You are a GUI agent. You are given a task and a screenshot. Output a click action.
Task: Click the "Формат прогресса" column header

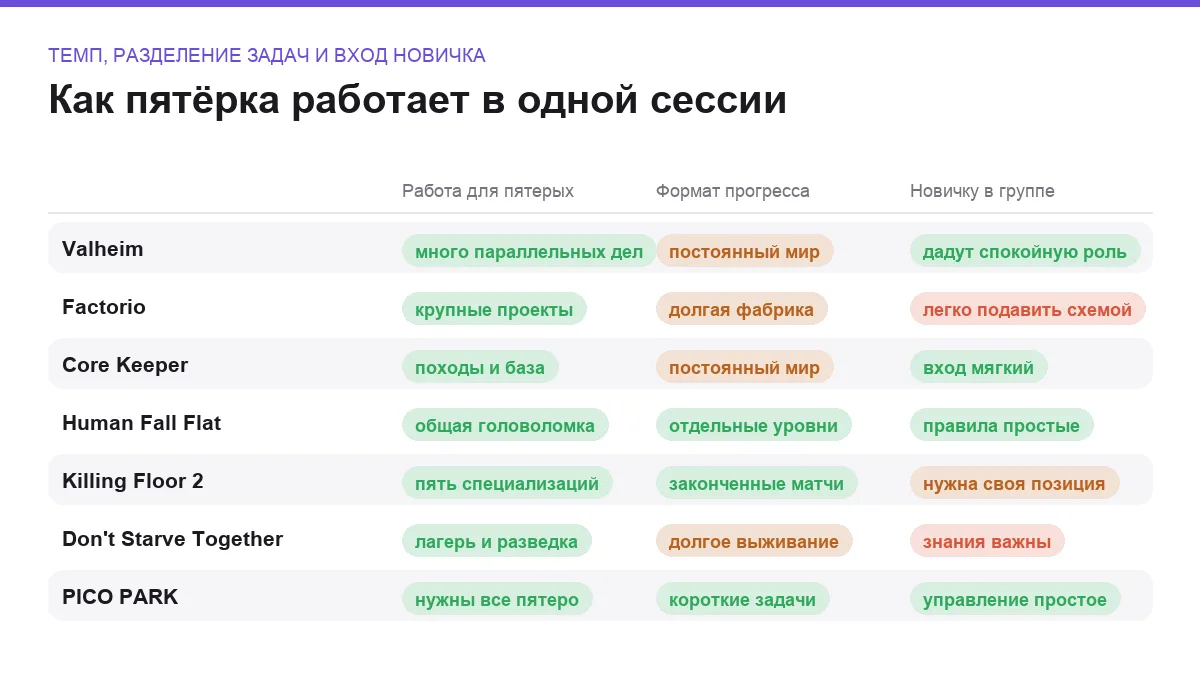coord(733,191)
